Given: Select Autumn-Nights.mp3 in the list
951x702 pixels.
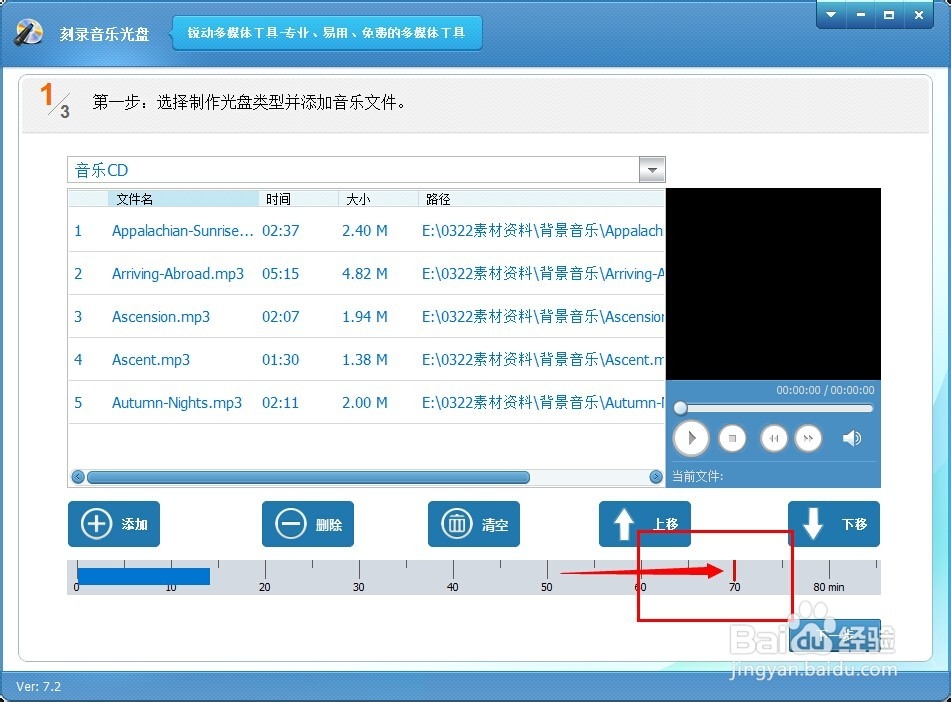Looking at the screenshot, I should click(x=366, y=403).
